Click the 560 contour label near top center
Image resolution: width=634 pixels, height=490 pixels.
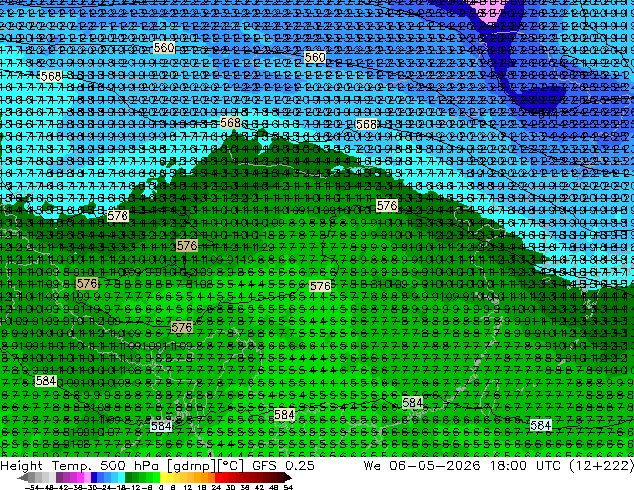[x=315, y=57]
